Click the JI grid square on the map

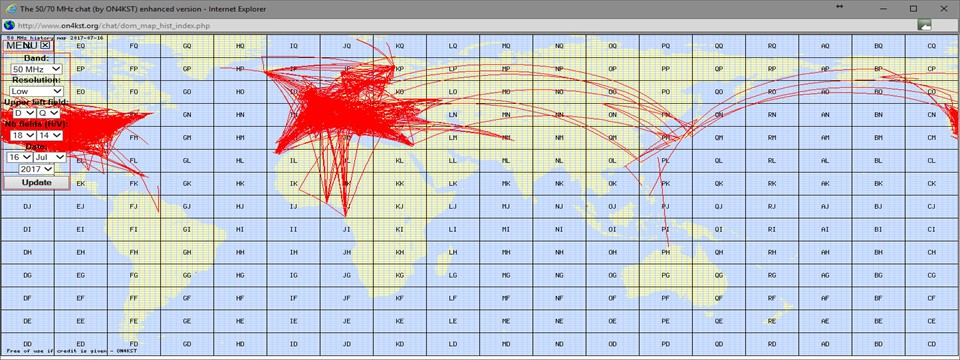346,230
